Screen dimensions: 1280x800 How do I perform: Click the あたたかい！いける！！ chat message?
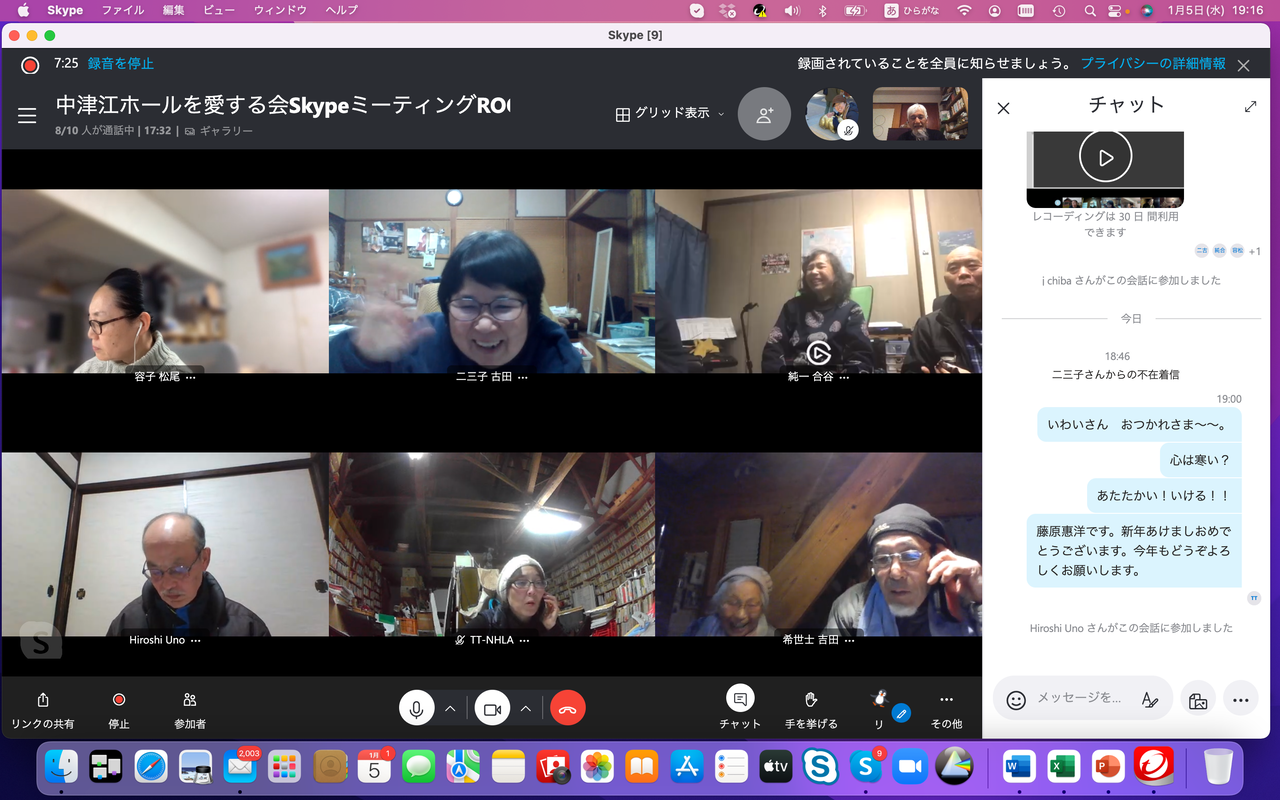[x=1164, y=495]
